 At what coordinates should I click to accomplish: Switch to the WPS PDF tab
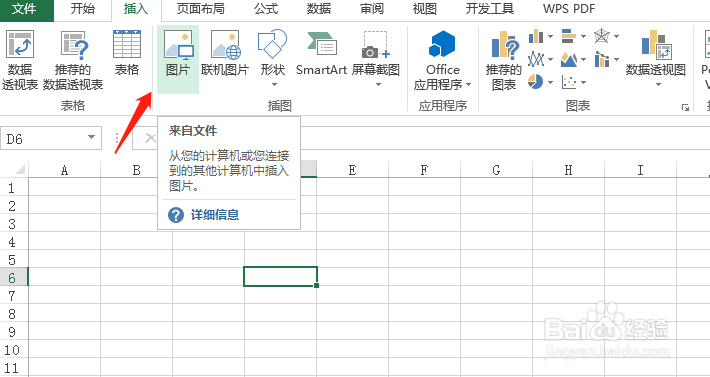pyautogui.click(x=569, y=9)
